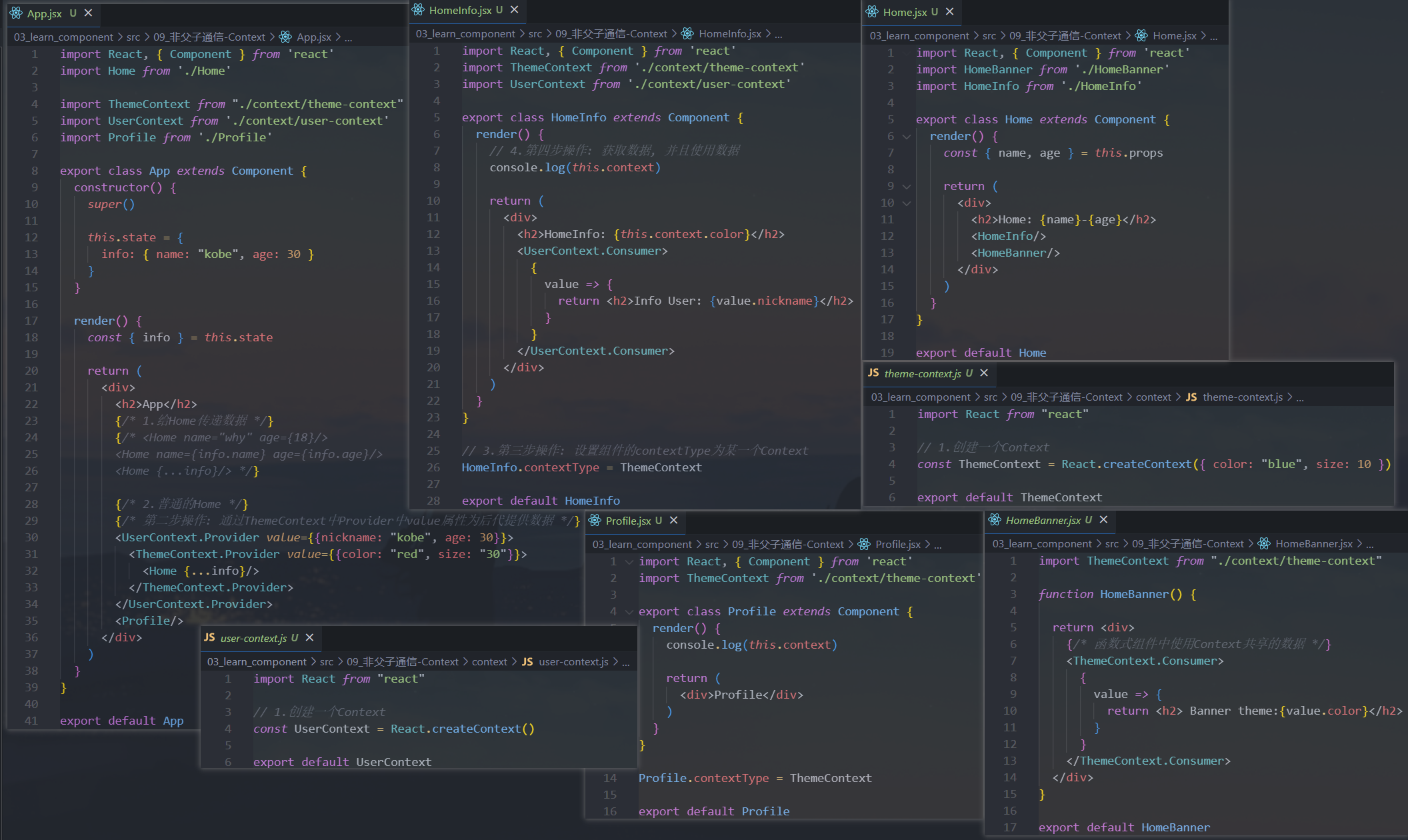Switch to the HomeBanner.jsx tab label
The image size is (1408, 840).
pos(1043,519)
